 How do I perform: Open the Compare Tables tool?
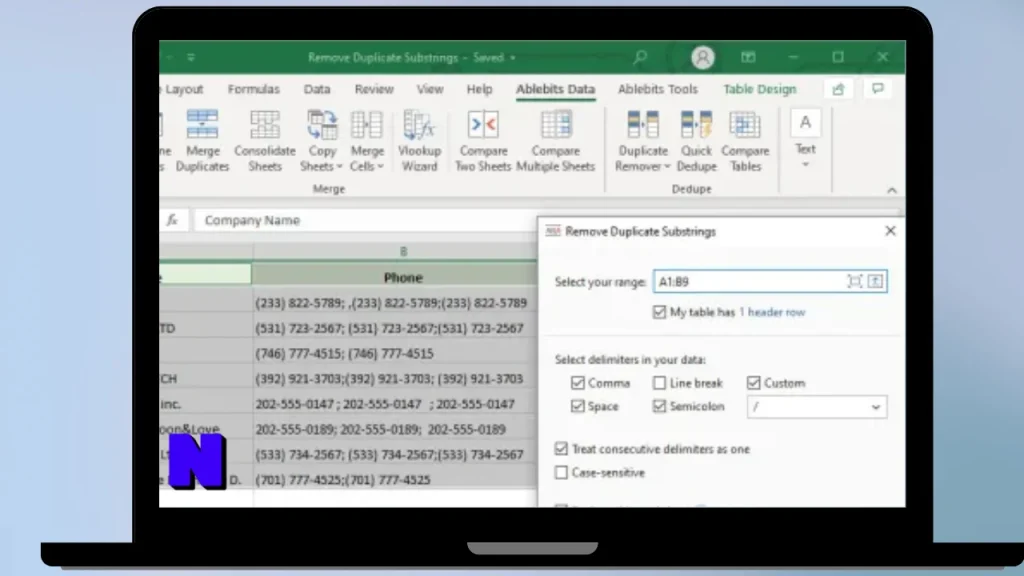pyautogui.click(x=745, y=141)
